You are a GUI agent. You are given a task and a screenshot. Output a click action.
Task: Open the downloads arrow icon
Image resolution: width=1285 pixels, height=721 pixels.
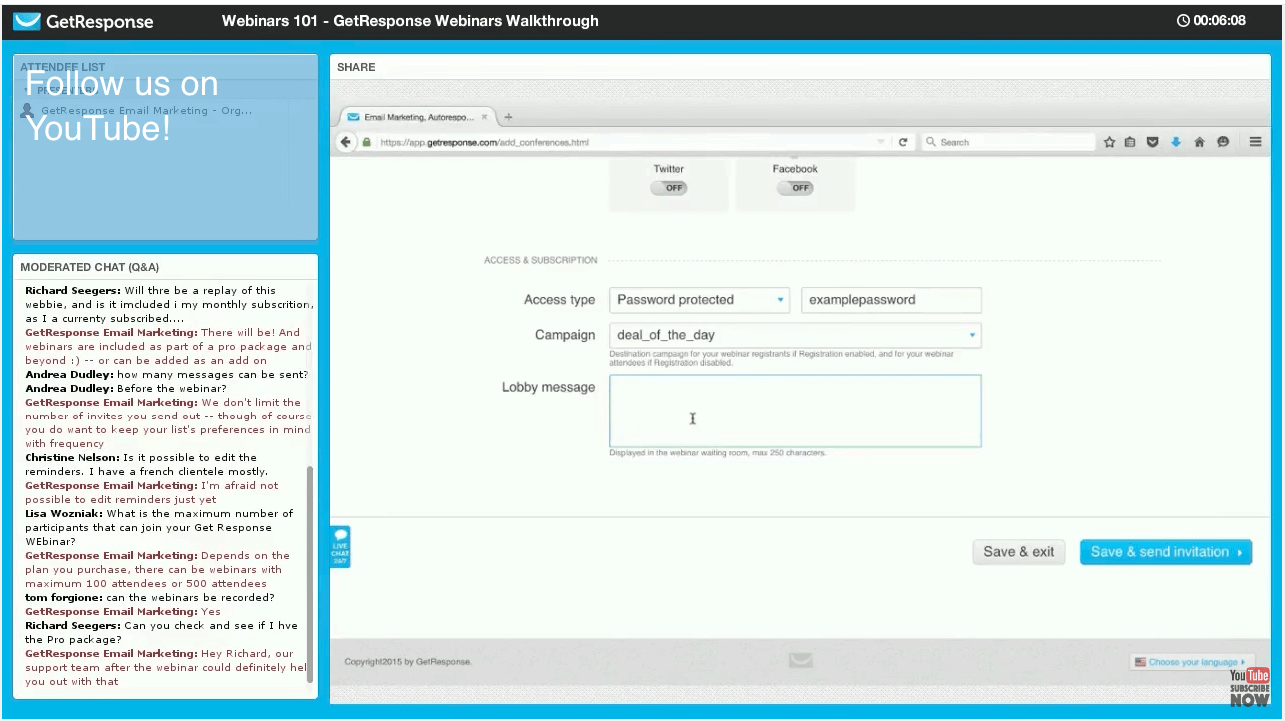1176,142
